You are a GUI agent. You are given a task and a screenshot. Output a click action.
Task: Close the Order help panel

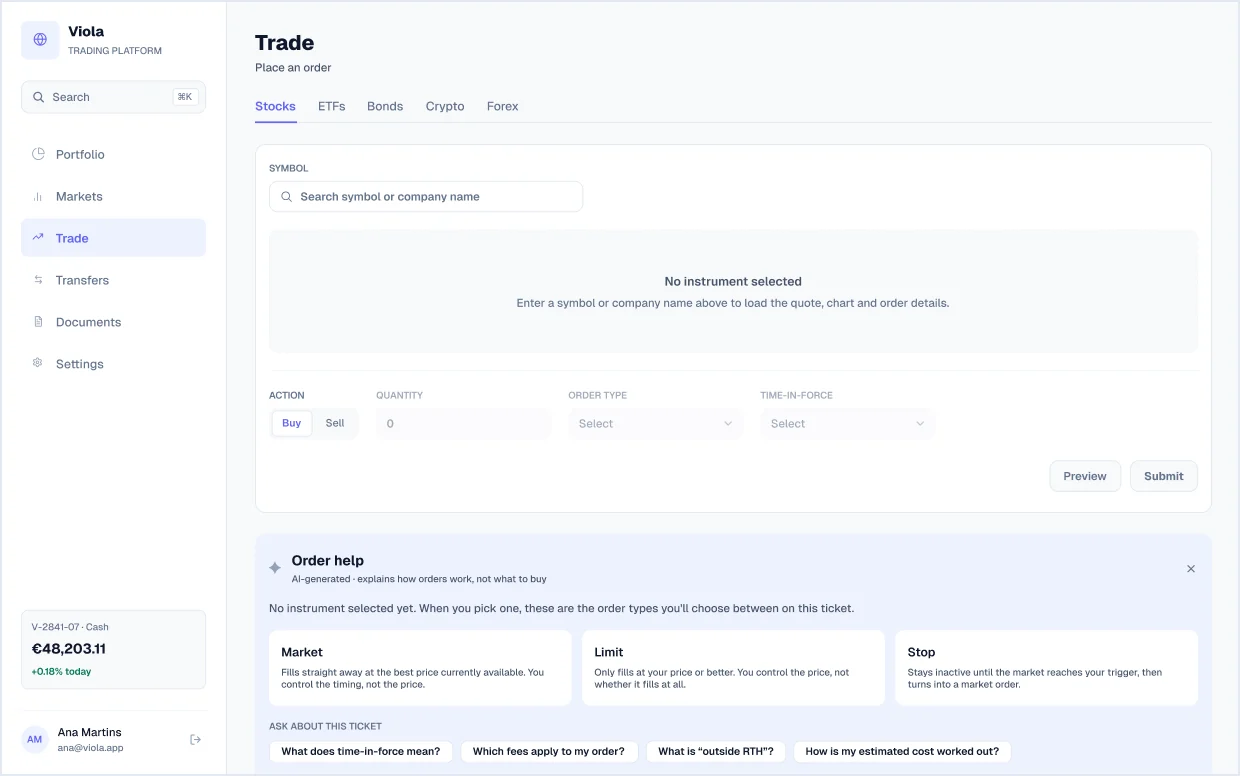click(1191, 569)
